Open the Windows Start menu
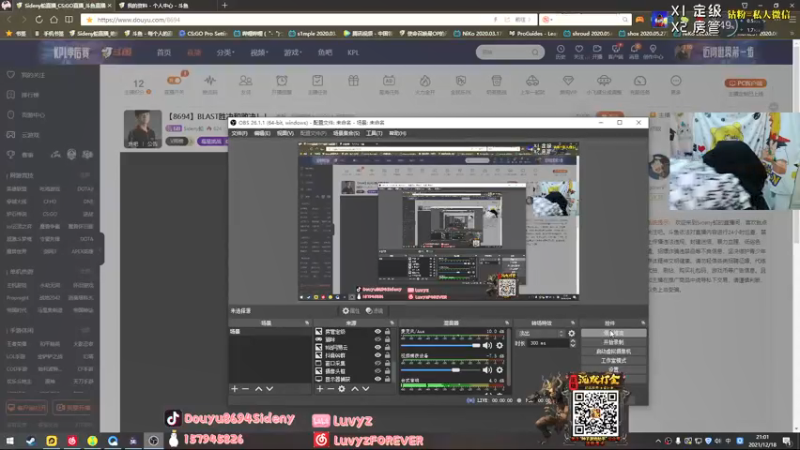The width and height of the screenshot is (800, 450). (10, 440)
